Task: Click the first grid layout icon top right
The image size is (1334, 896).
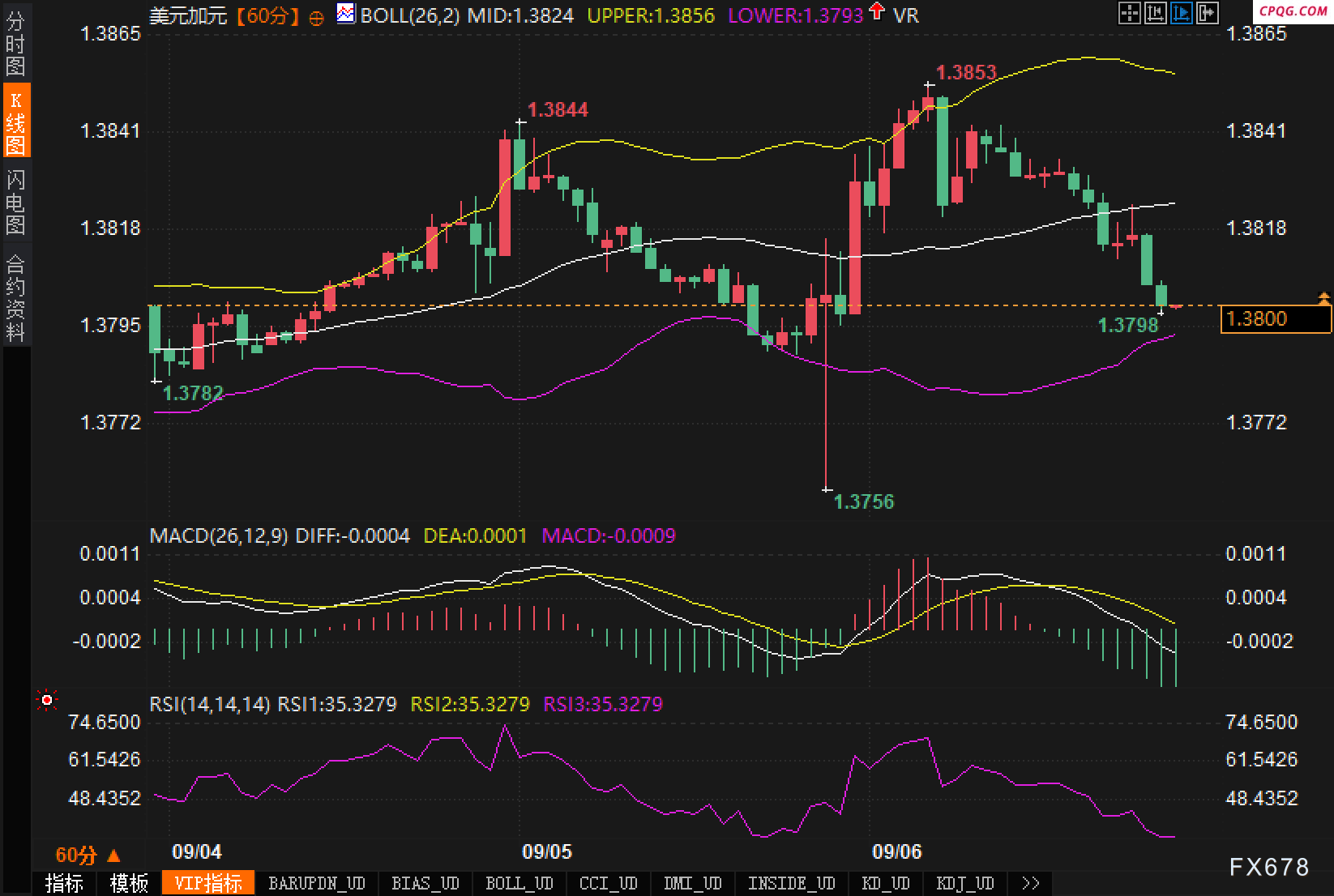Action: click(x=1129, y=12)
